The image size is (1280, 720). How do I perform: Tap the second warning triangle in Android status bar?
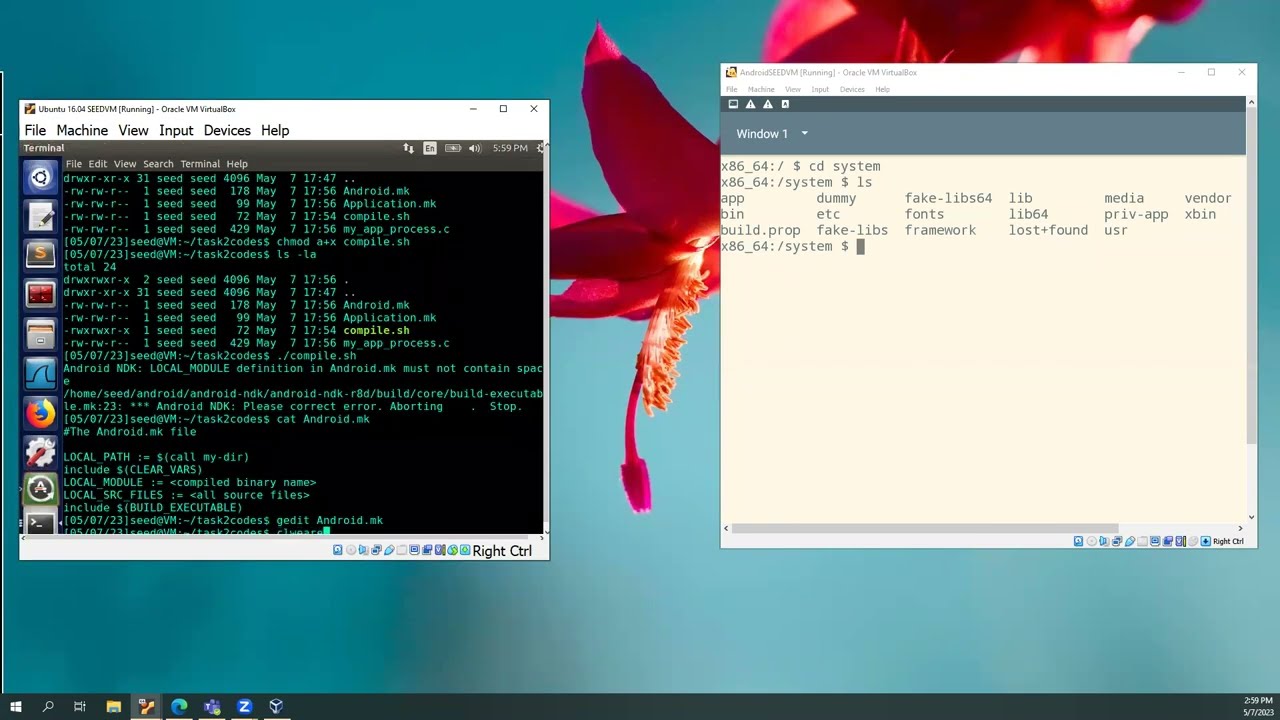[768, 104]
